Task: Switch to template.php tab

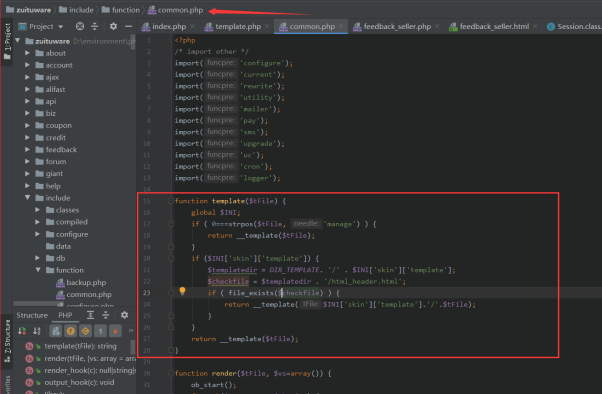Action: (233, 26)
